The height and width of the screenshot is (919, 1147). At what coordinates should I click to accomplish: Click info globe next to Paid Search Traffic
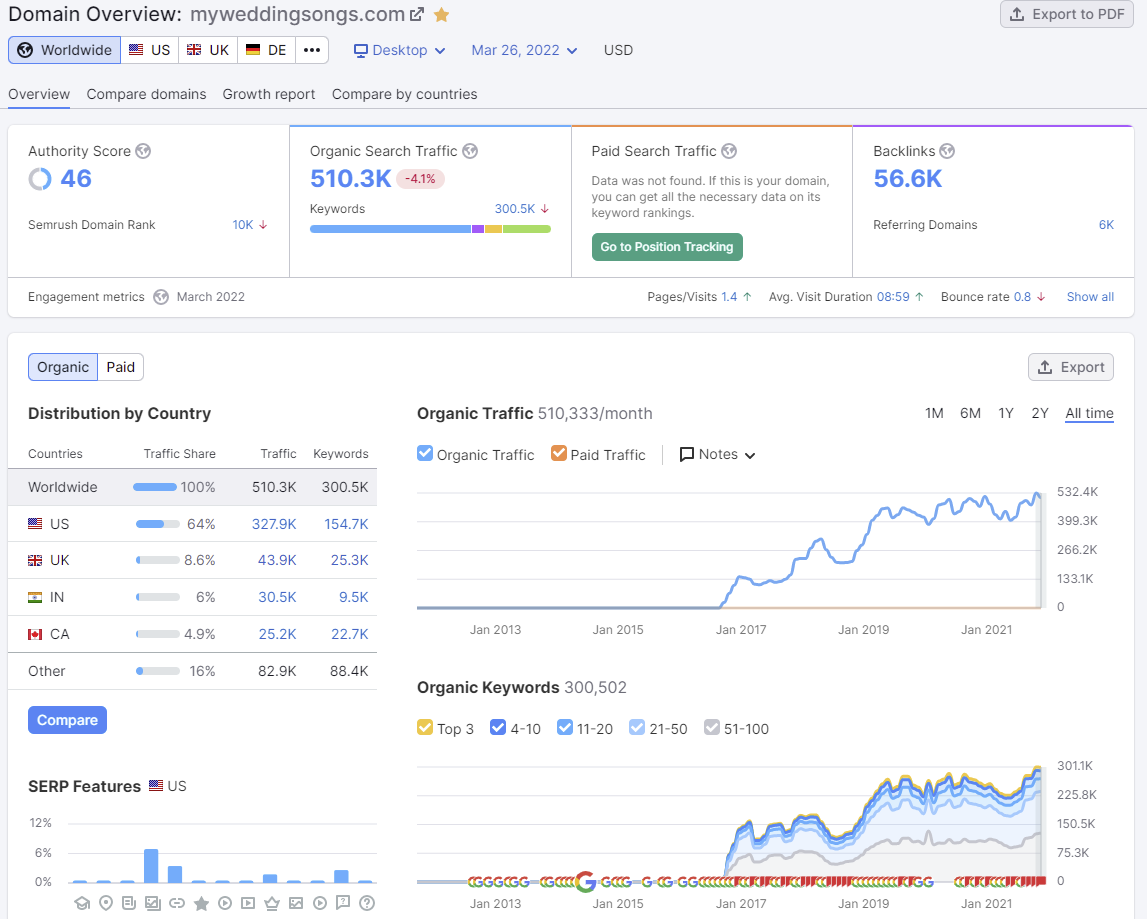tap(729, 151)
